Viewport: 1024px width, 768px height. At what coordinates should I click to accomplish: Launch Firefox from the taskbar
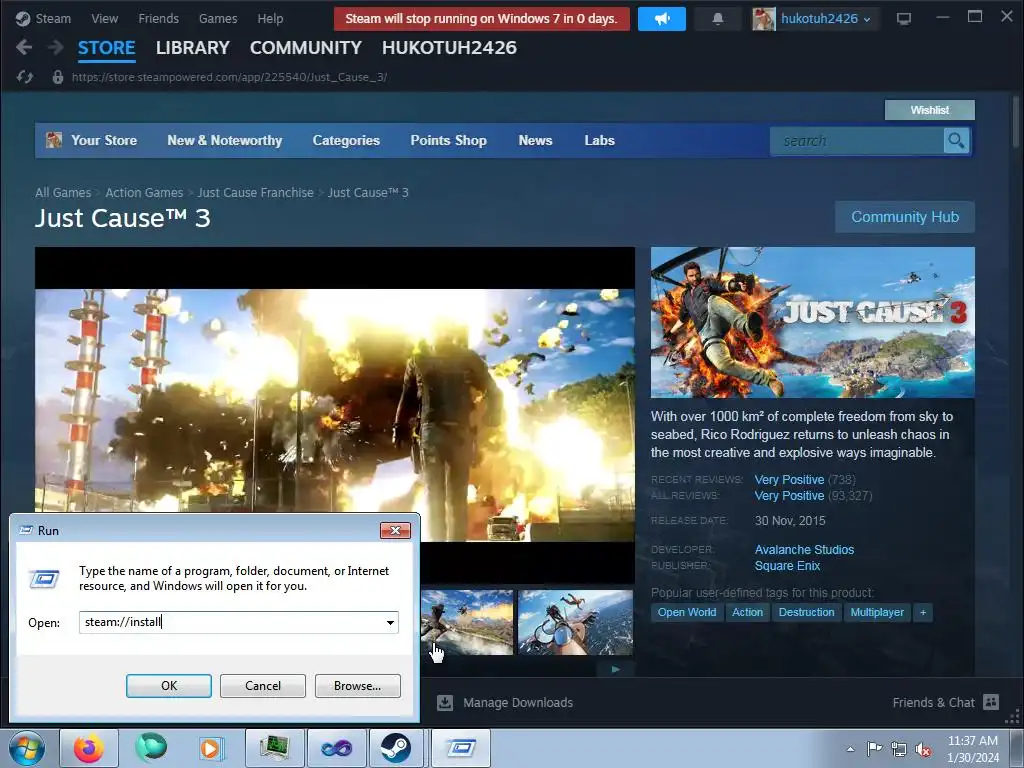[89, 748]
